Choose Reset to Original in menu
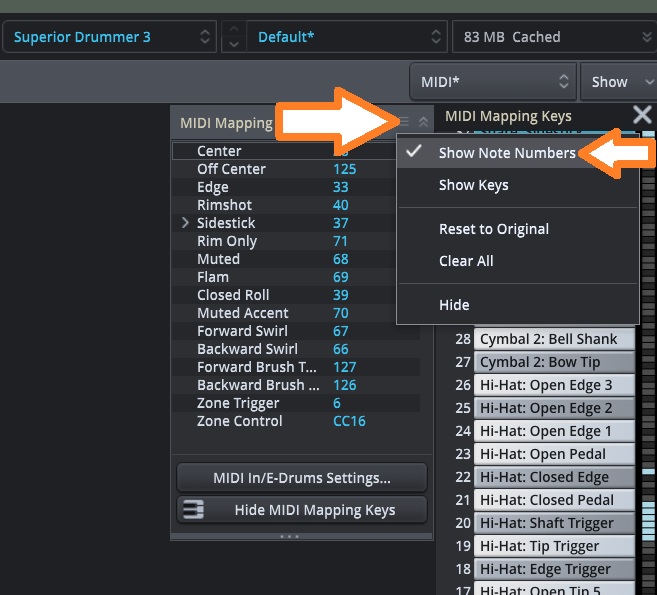 pyautogui.click(x=518, y=229)
